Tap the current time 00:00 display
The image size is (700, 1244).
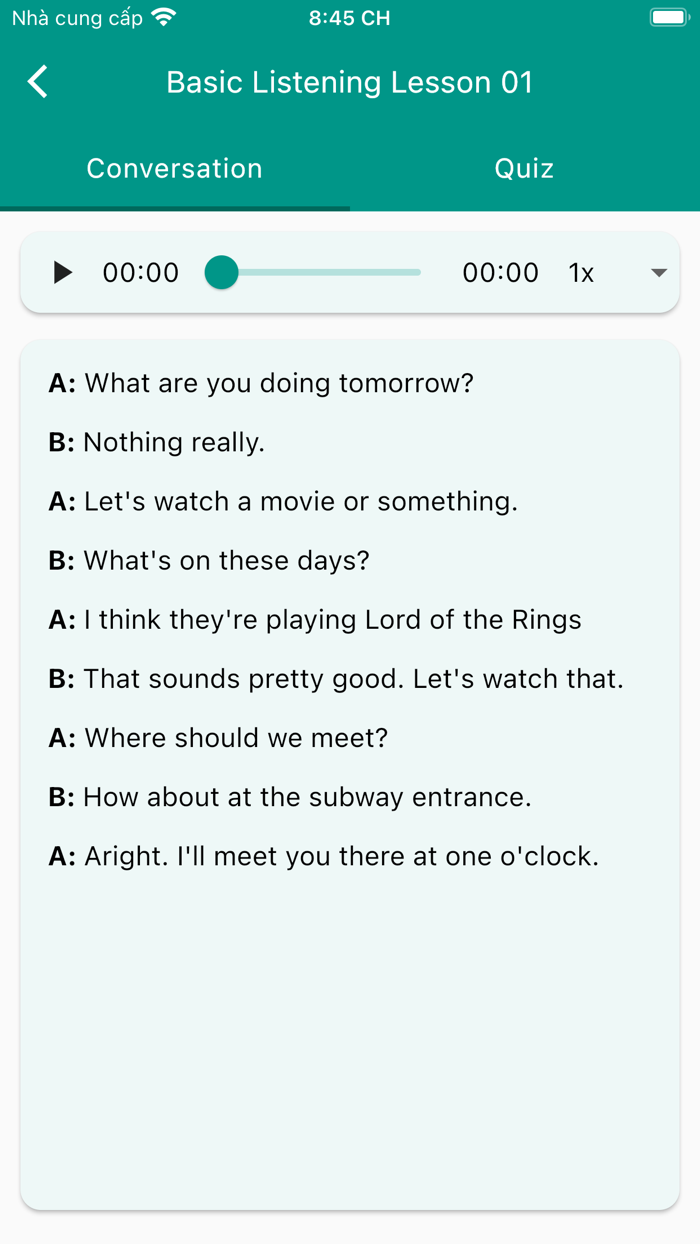(140, 272)
